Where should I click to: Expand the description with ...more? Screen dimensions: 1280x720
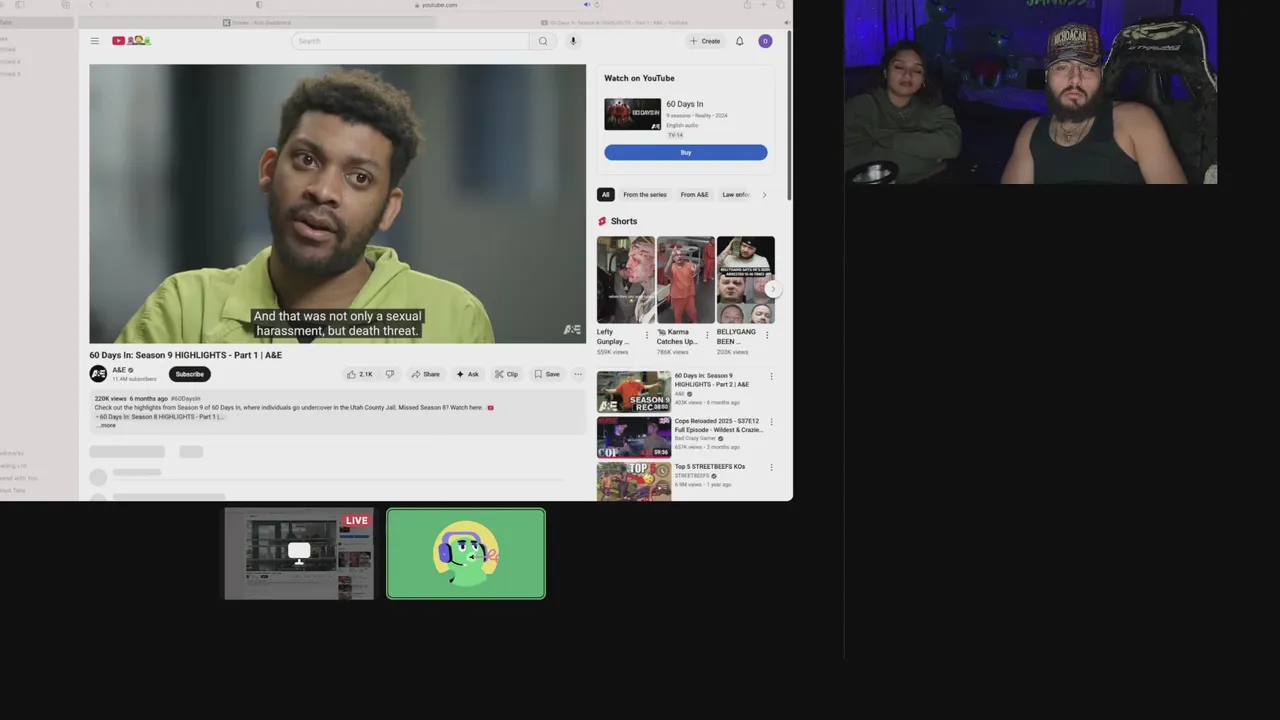tap(107, 426)
